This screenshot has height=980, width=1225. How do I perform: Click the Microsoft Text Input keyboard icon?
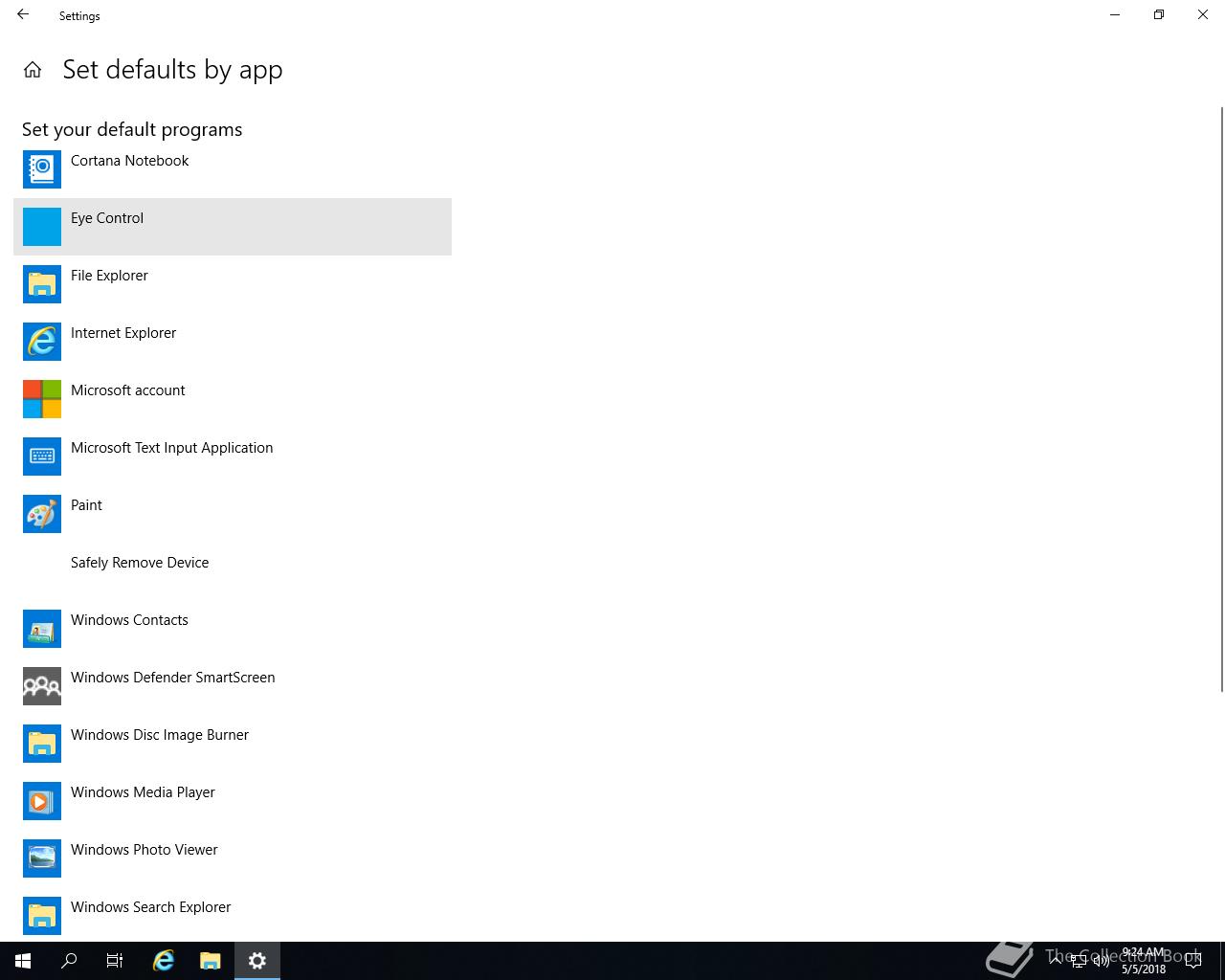click(x=42, y=457)
